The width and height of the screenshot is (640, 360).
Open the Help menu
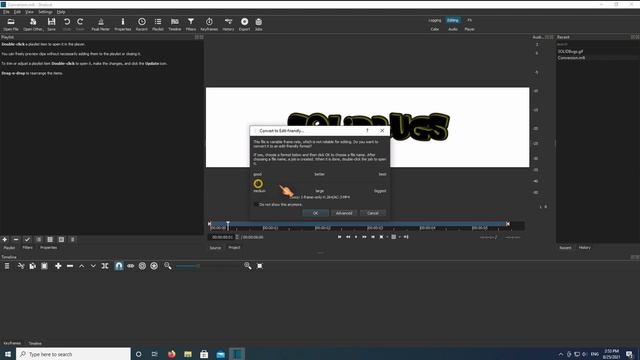pyautogui.click(x=61, y=12)
